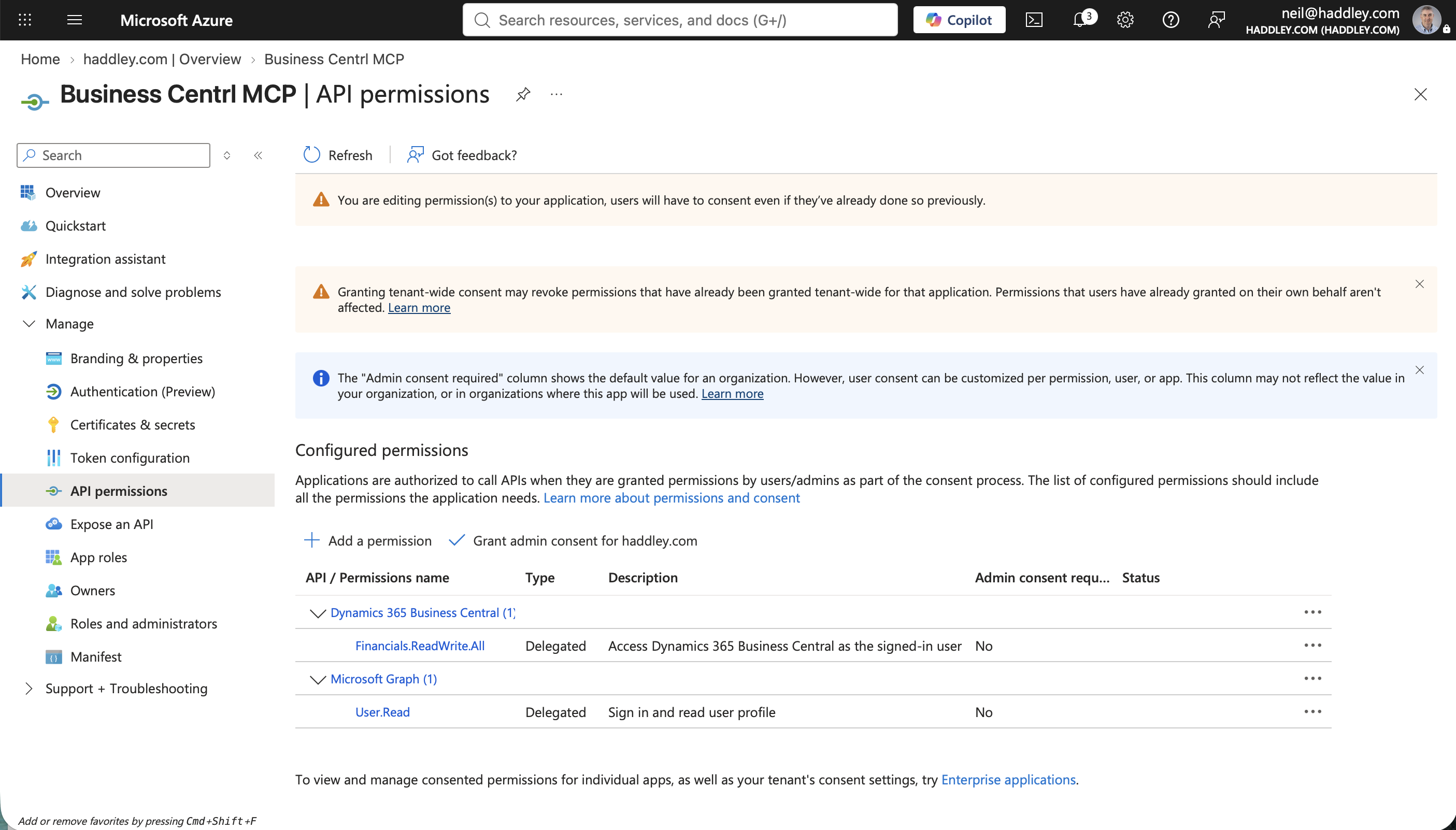Open the more options ellipsis beside title
1456x830 pixels.
[x=556, y=94]
